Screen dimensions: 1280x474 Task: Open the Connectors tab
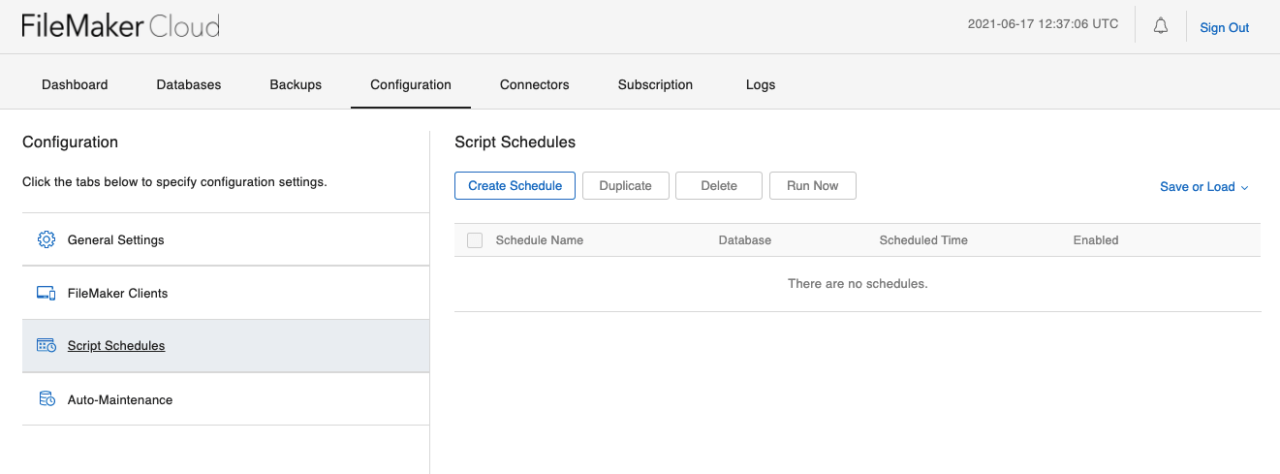coord(535,85)
